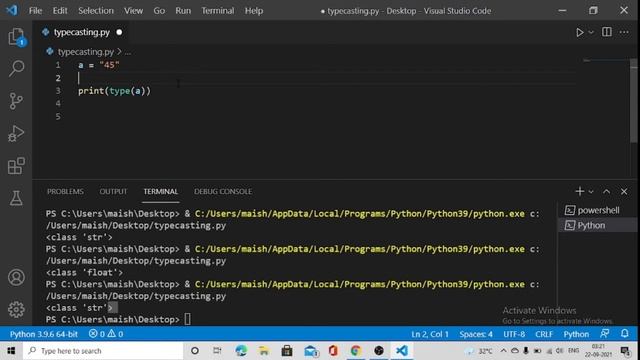Viewport: 640px width, 360px height.
Task: Close typecasting.py tab via unsaved dot
Action: click(119, 32)
